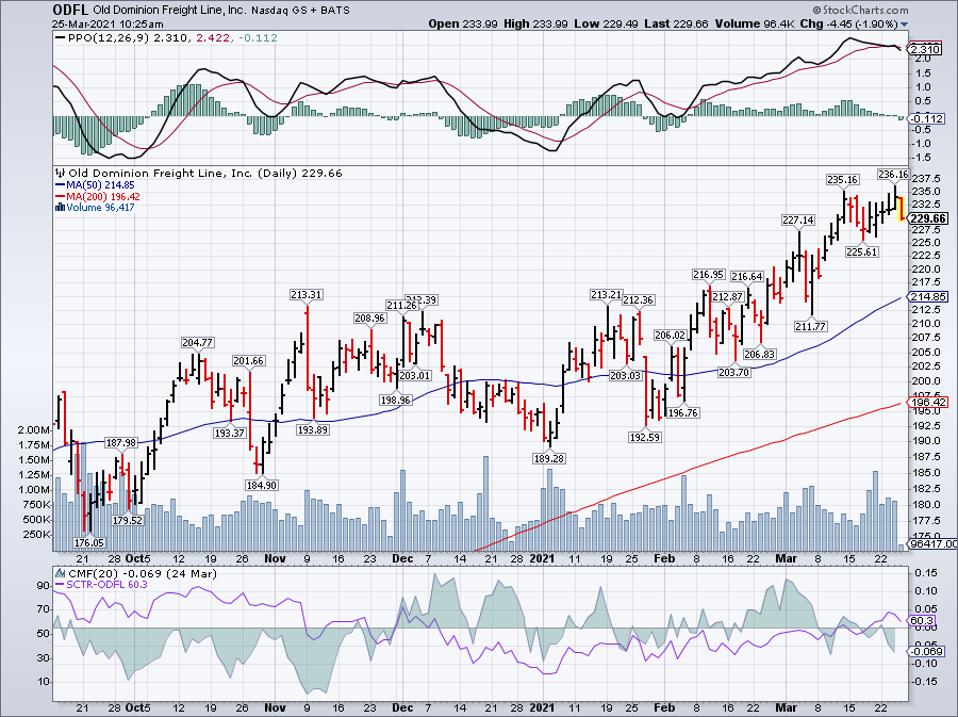Click the Last 229.66 value in the header
This screenshot has width=958, height=717.
coord(676,24)
